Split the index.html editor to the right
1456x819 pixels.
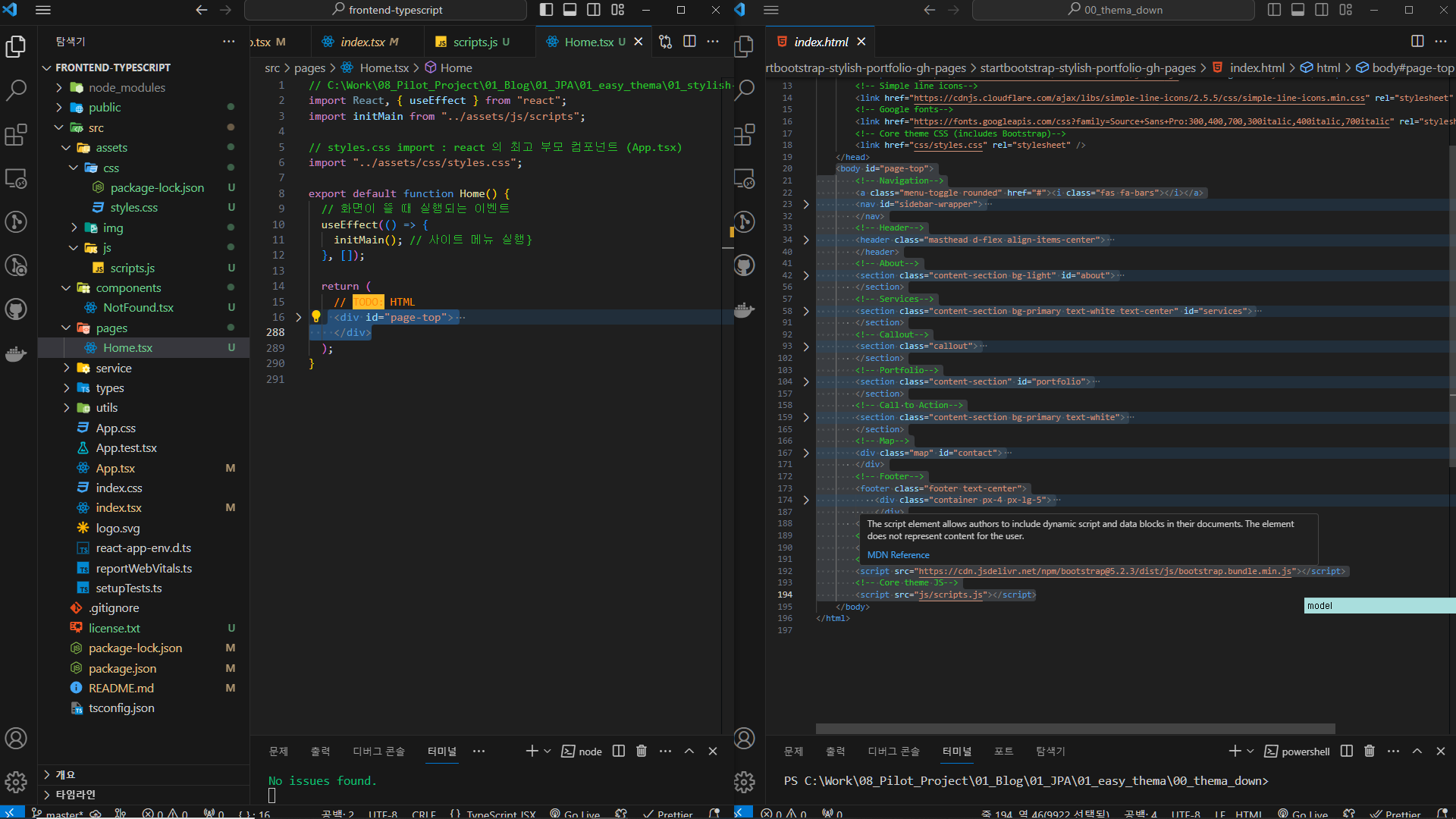pyautogui.click(x=1417, y=42)
